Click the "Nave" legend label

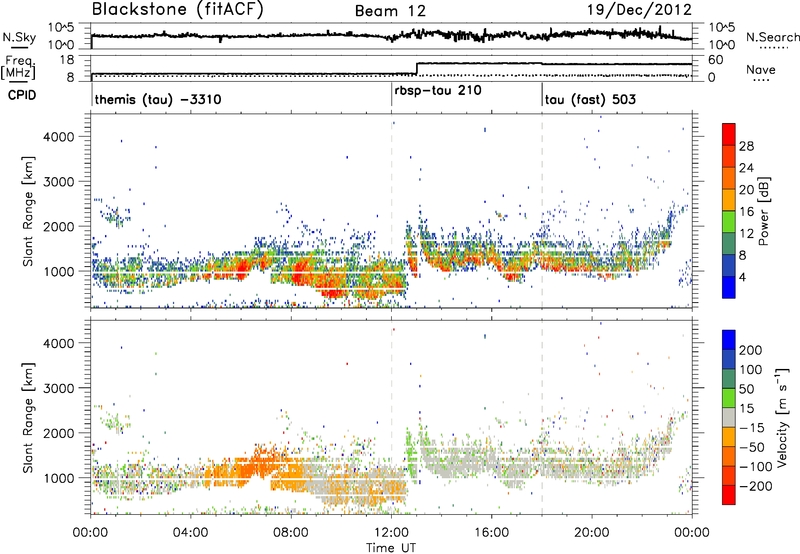761,70
